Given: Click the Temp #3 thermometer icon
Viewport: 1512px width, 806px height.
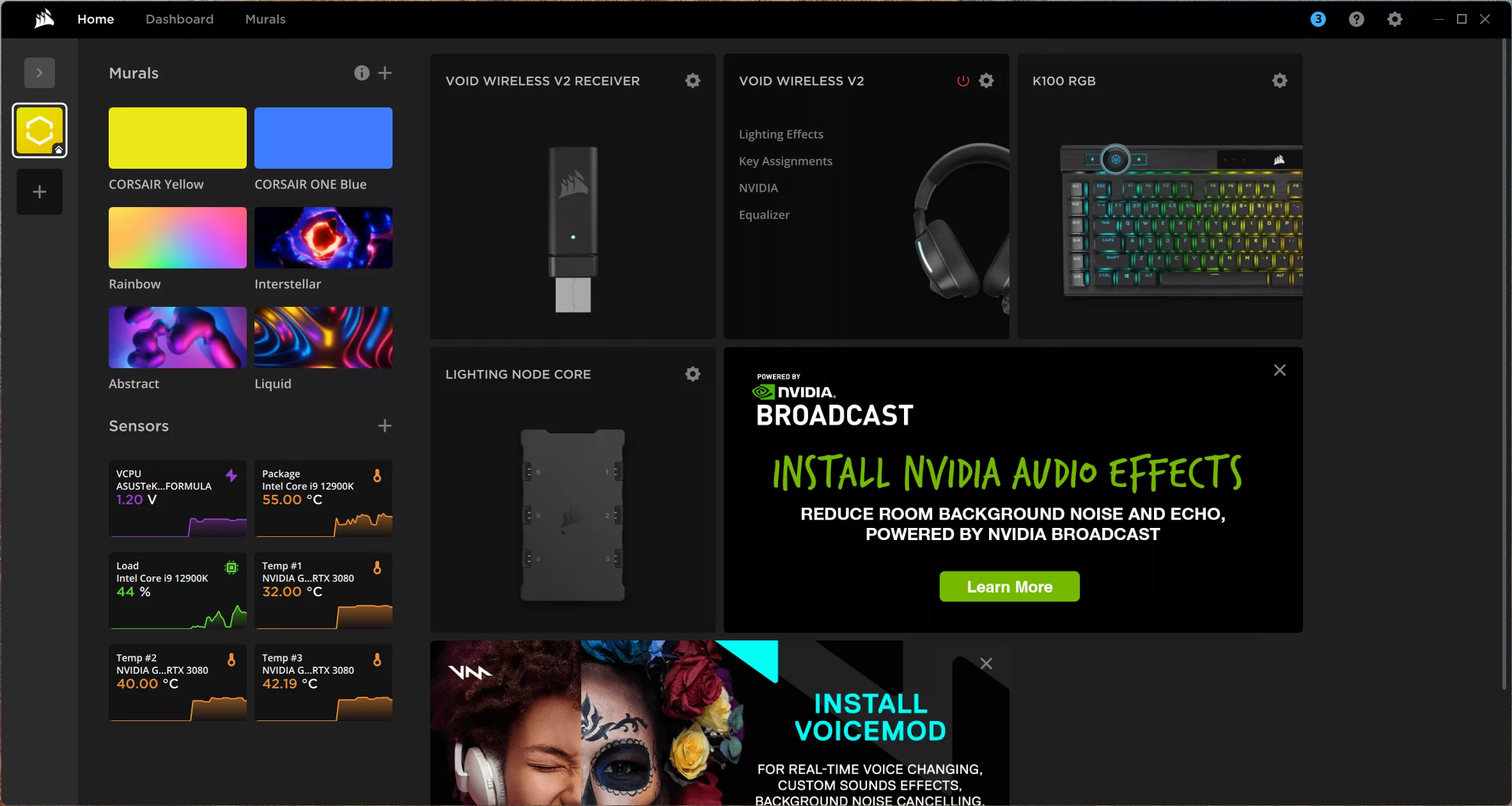Looking at the screenshot, I should pyautogui.click(x=377, y=660).
